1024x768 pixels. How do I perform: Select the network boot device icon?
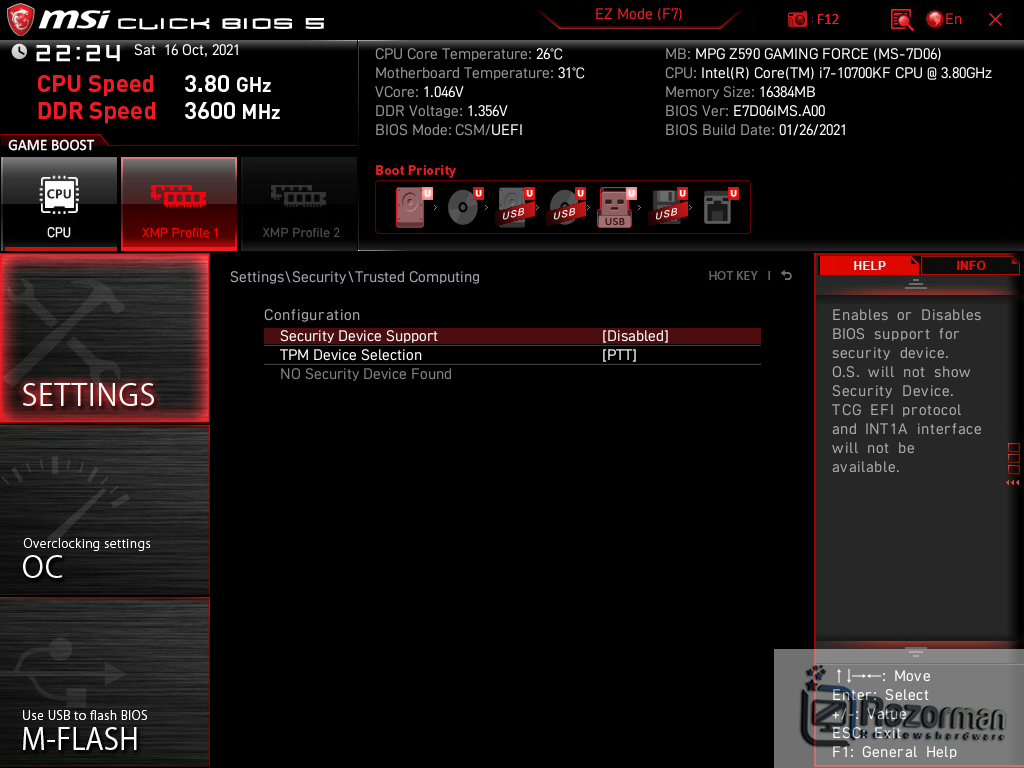720,207
